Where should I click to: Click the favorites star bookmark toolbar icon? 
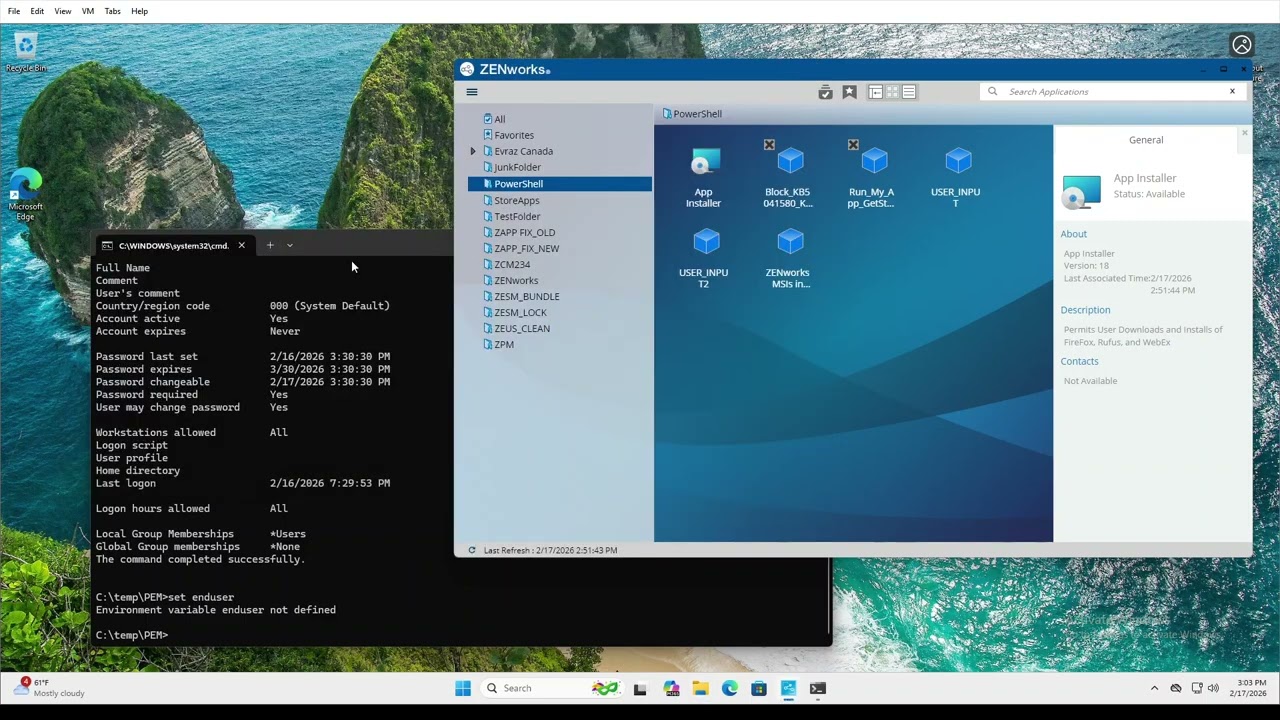click(x=849, y=92)
